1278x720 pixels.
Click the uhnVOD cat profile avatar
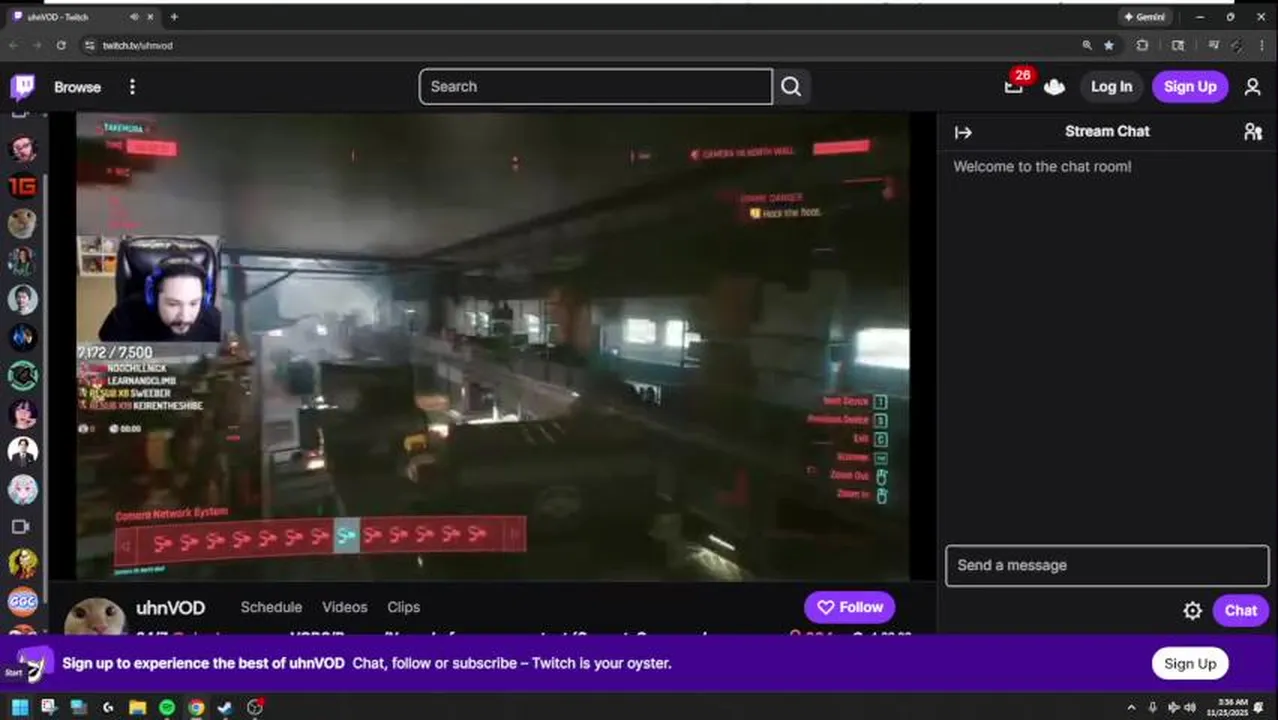coord(95,615)
